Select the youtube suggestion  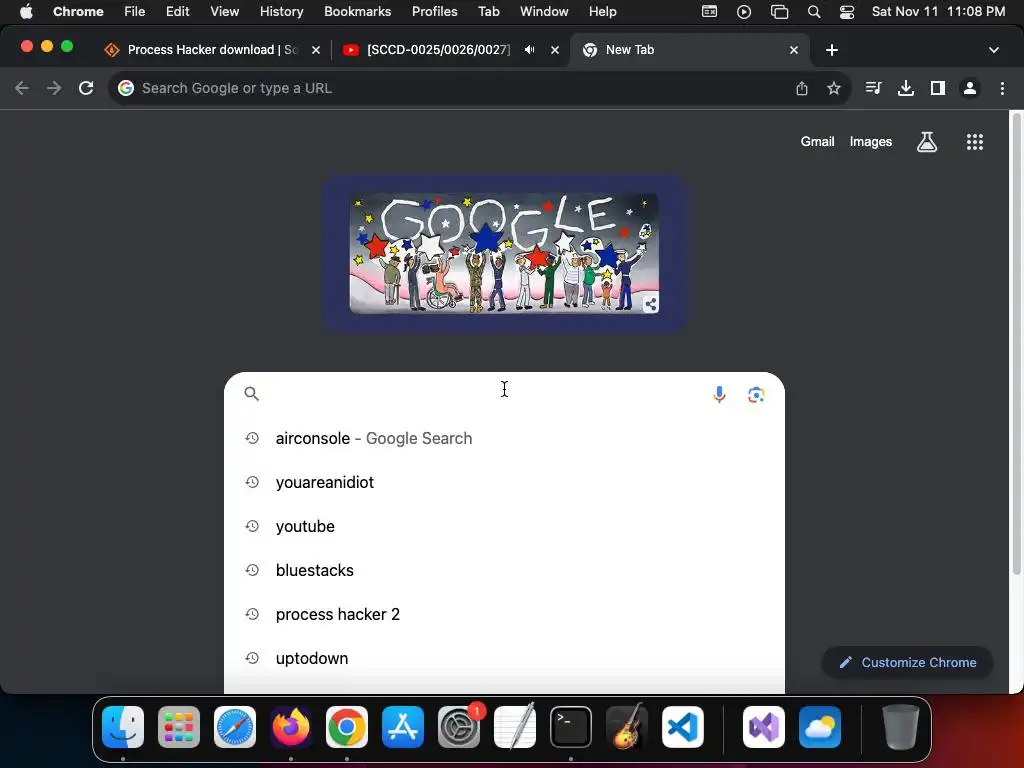(x=504, y=526)
